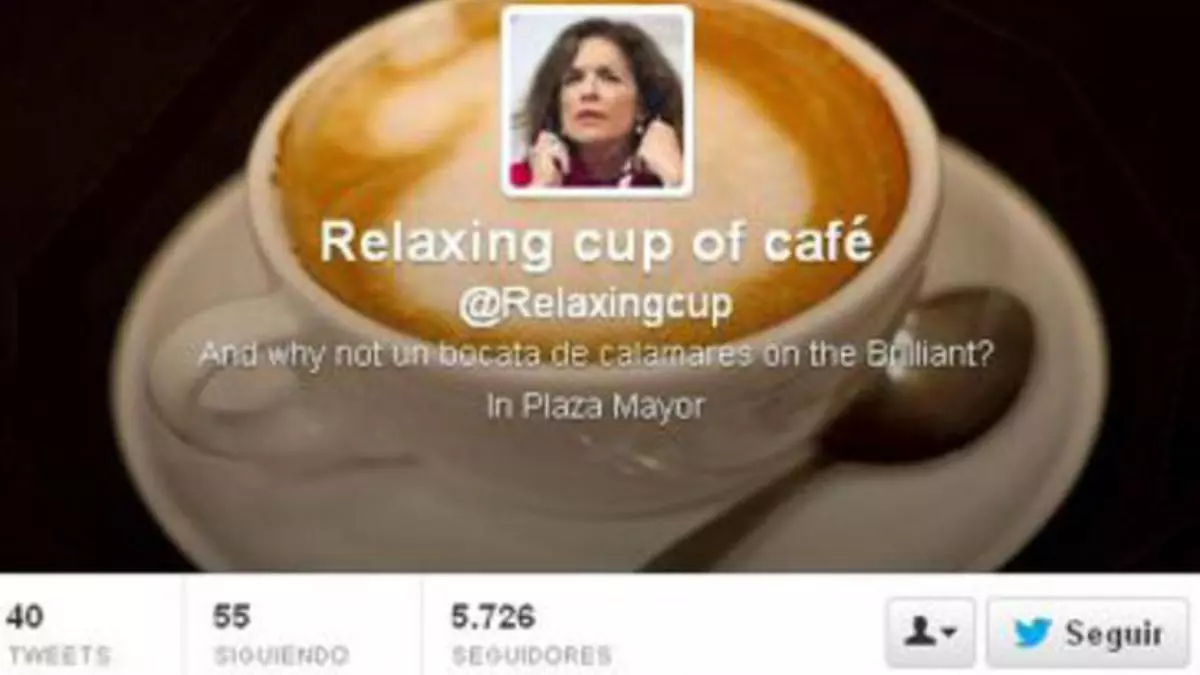This screenshot has width=1200, height=675.
Task: Open the SIGUIENDO label tab
Action: (281, 656)
